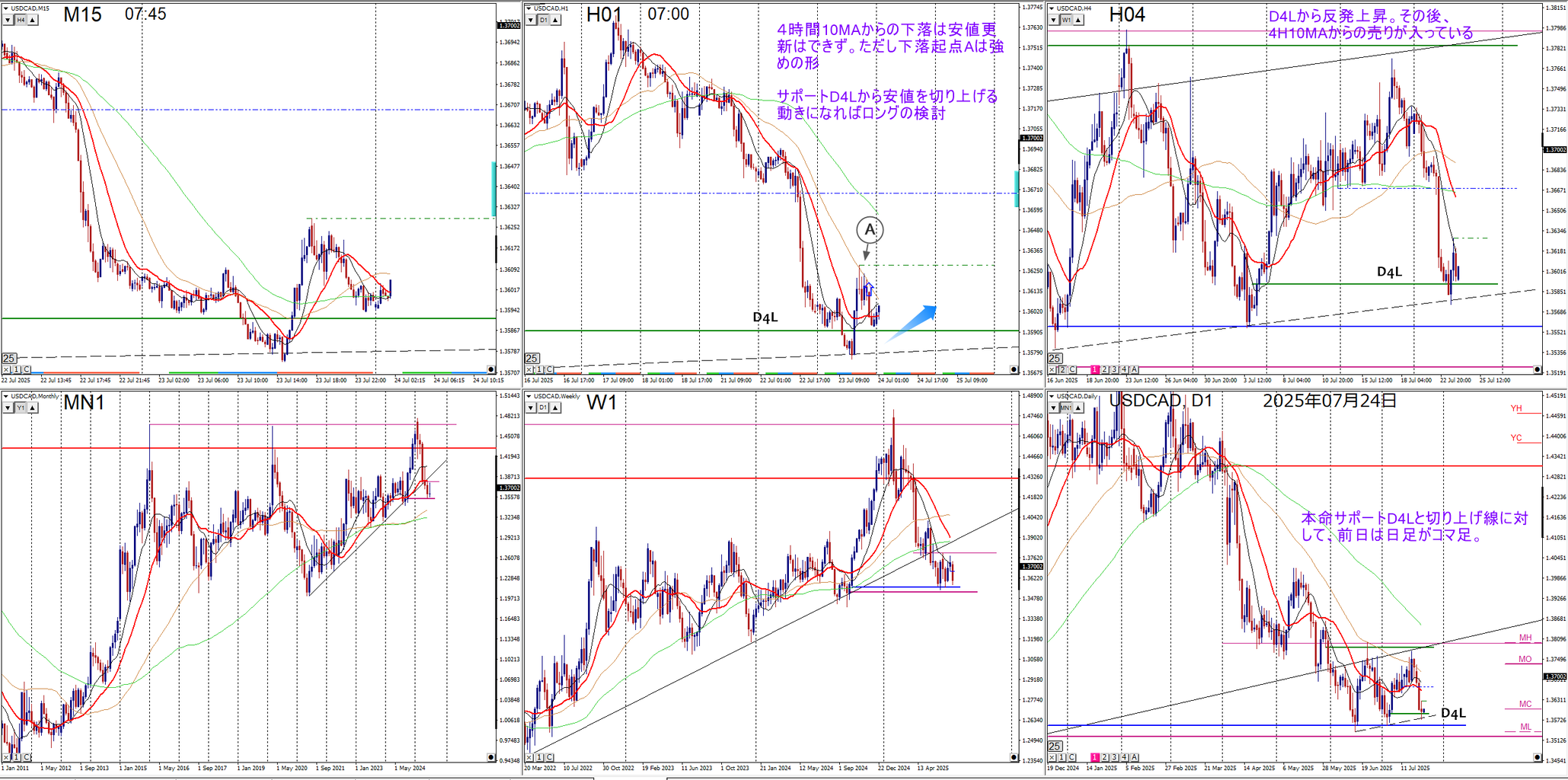Step timeframe up on the Daily chart
The image size is (1568, 780).
coord(1080,408)
